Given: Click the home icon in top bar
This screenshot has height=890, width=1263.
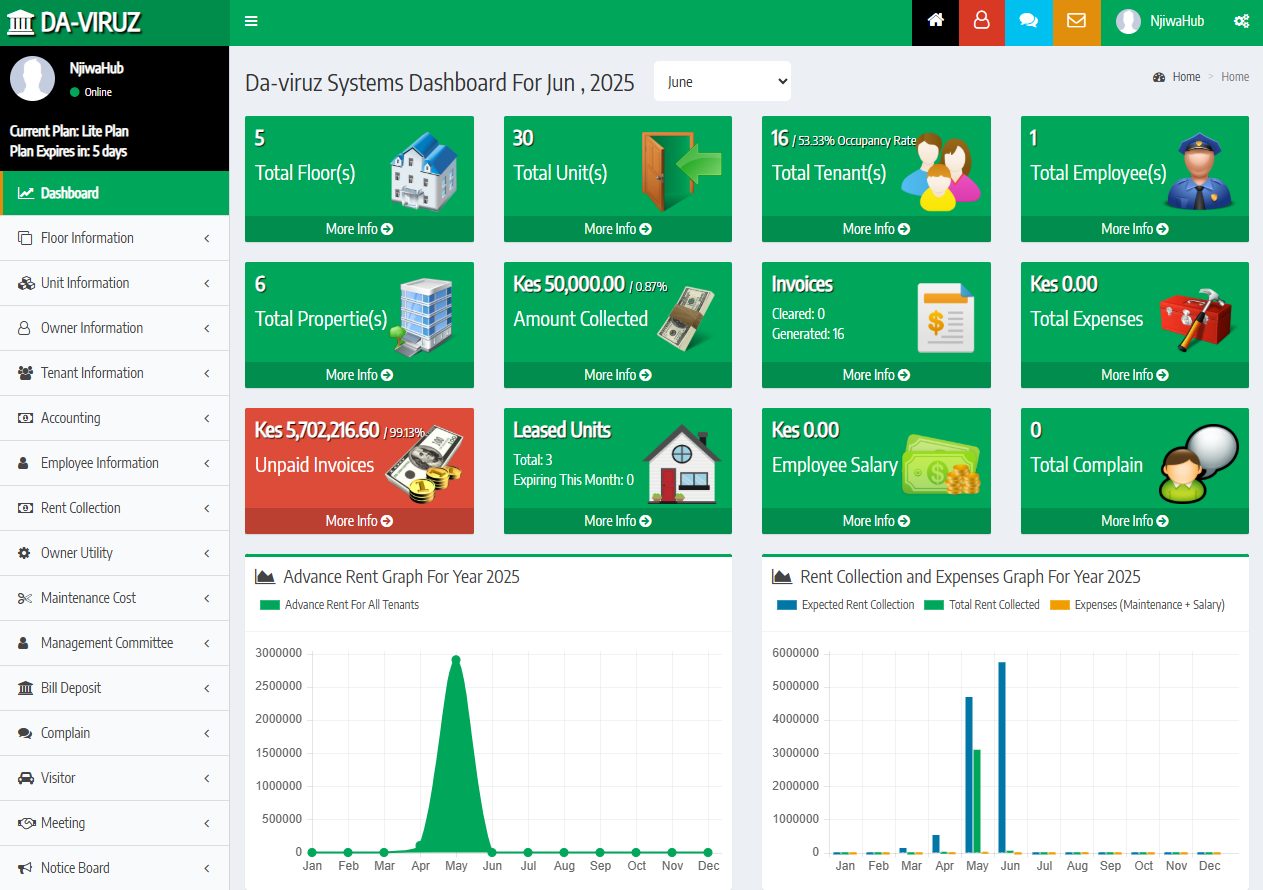Looking at the screenshot, I should click(936, 21).
